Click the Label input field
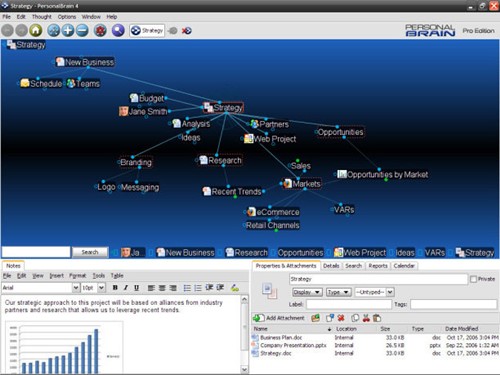The height and width of the screenshot is (375, 500). point(349,304)
